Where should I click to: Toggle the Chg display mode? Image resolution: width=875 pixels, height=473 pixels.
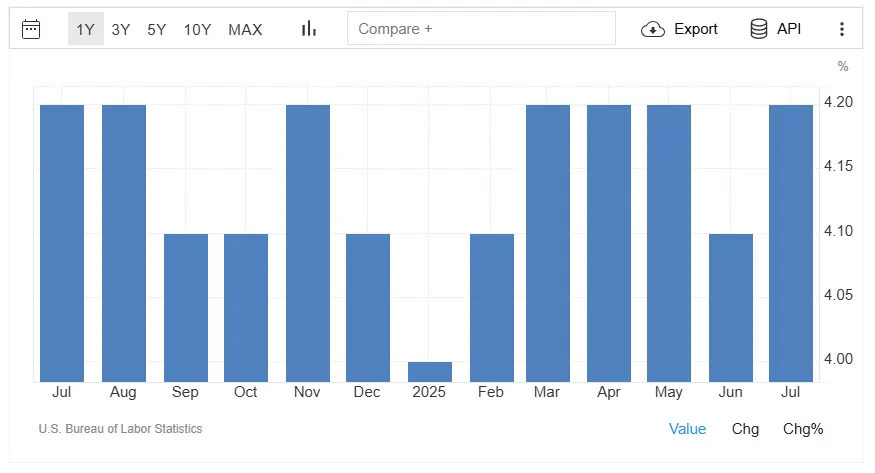click(745, 429)
